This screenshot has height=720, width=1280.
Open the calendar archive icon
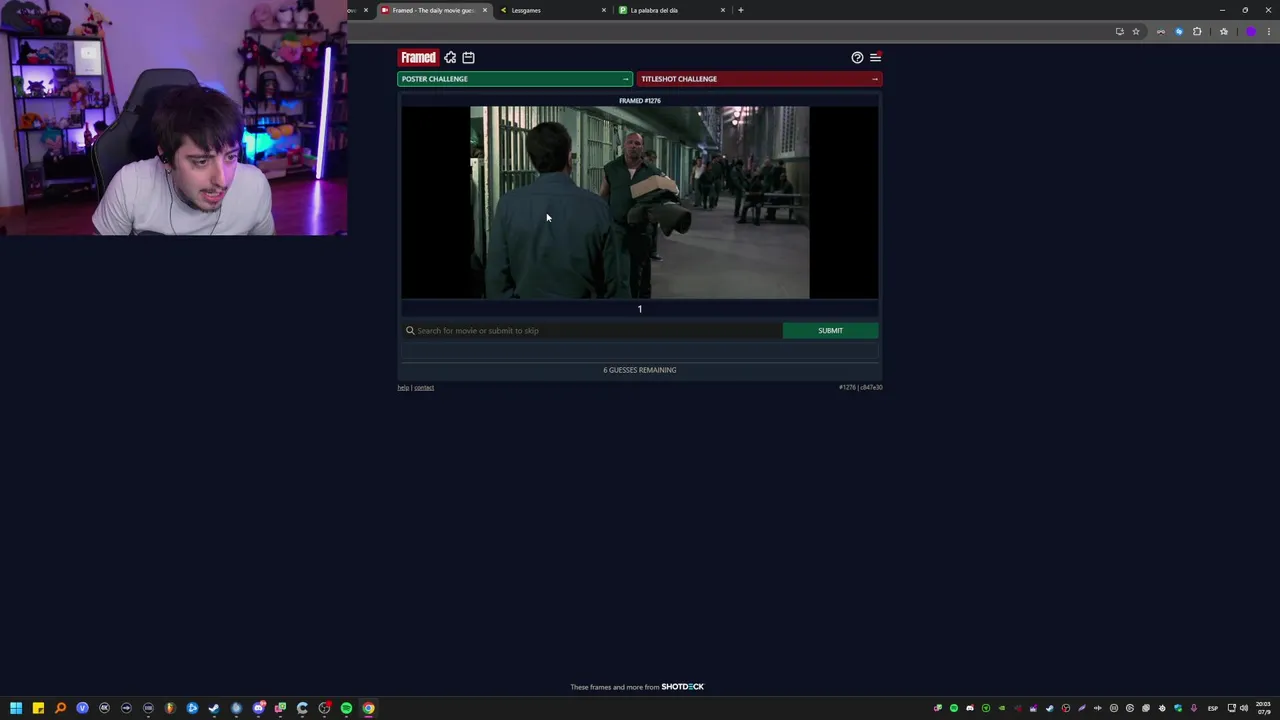click(x=468, y=57)
